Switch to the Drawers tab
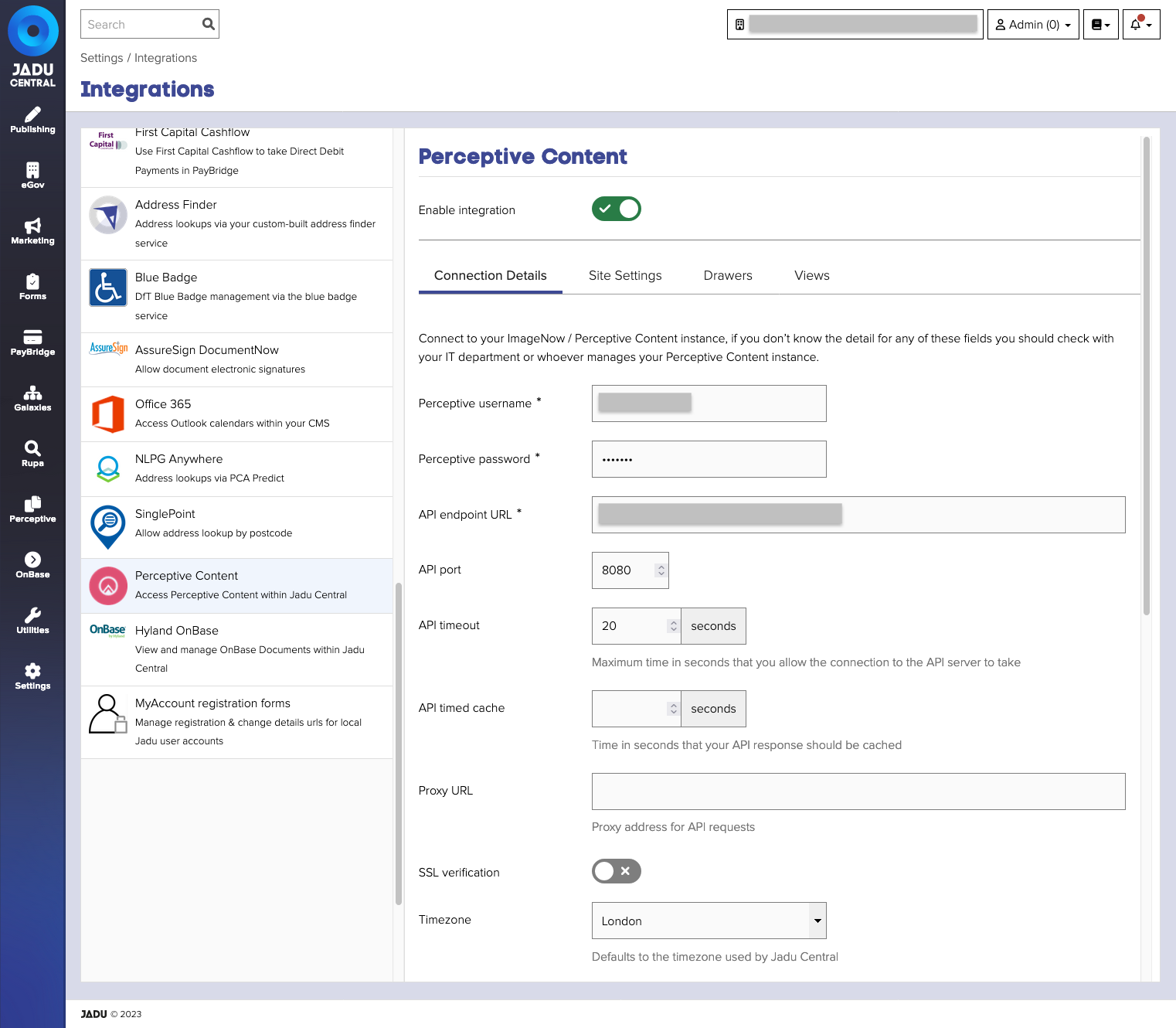The height and width of the screenshot is (1028, 1176). [x=728, y=275]
